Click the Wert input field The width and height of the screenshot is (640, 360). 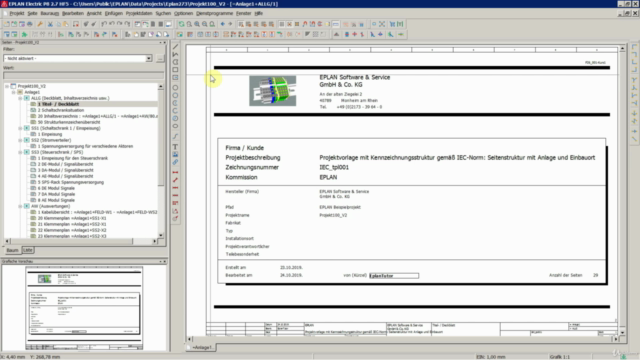click(83, 76)
